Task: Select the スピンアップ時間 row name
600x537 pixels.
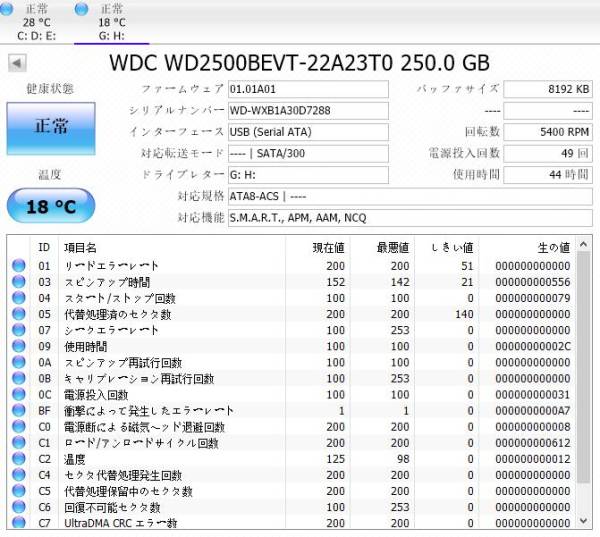Action: pyautogui.click(x=107, y=282)
